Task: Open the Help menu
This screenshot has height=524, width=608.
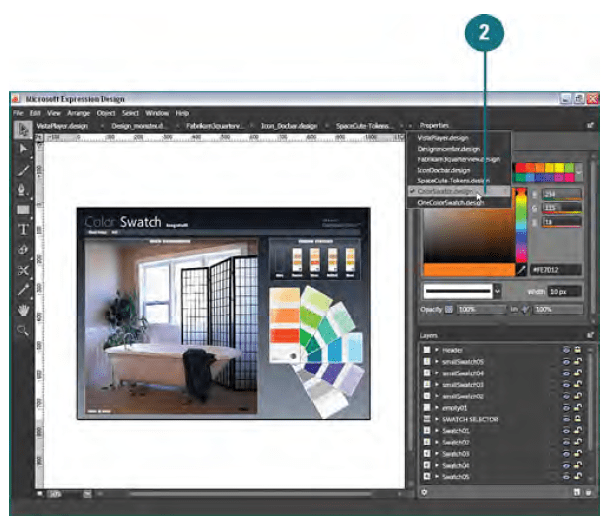Action: tap(182, 113)
